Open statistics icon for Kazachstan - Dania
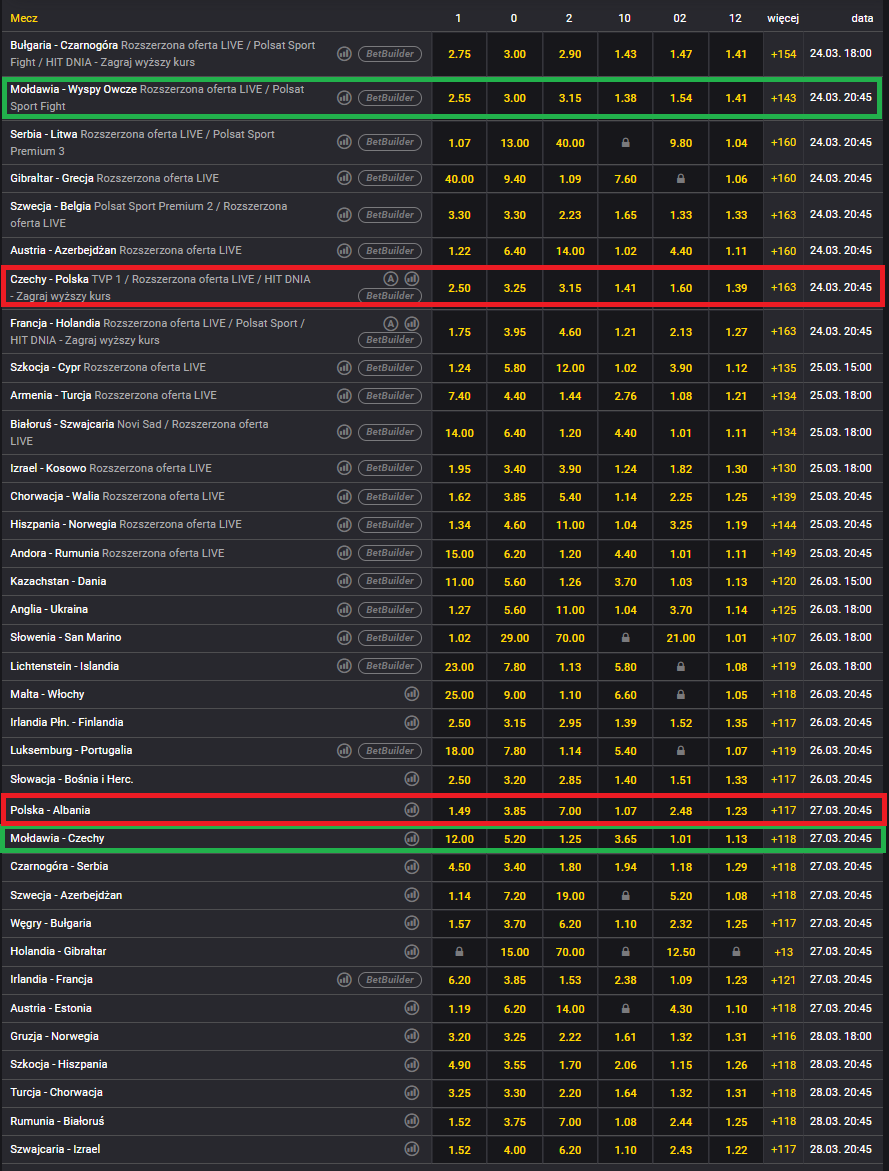Viewport: 889px width, 1171px height. [344, 581]
